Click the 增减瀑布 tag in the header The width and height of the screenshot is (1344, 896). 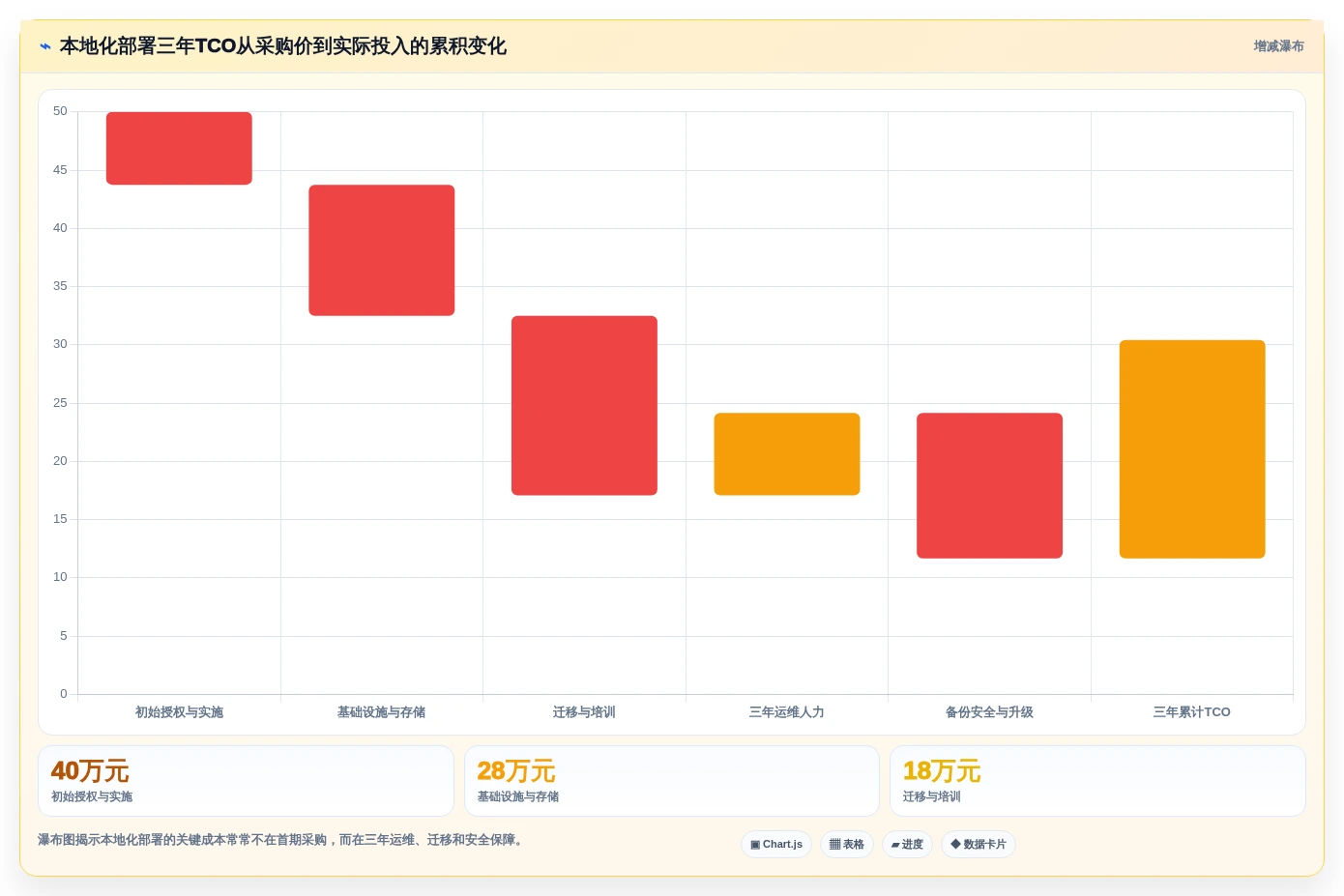coord(1278,46)
